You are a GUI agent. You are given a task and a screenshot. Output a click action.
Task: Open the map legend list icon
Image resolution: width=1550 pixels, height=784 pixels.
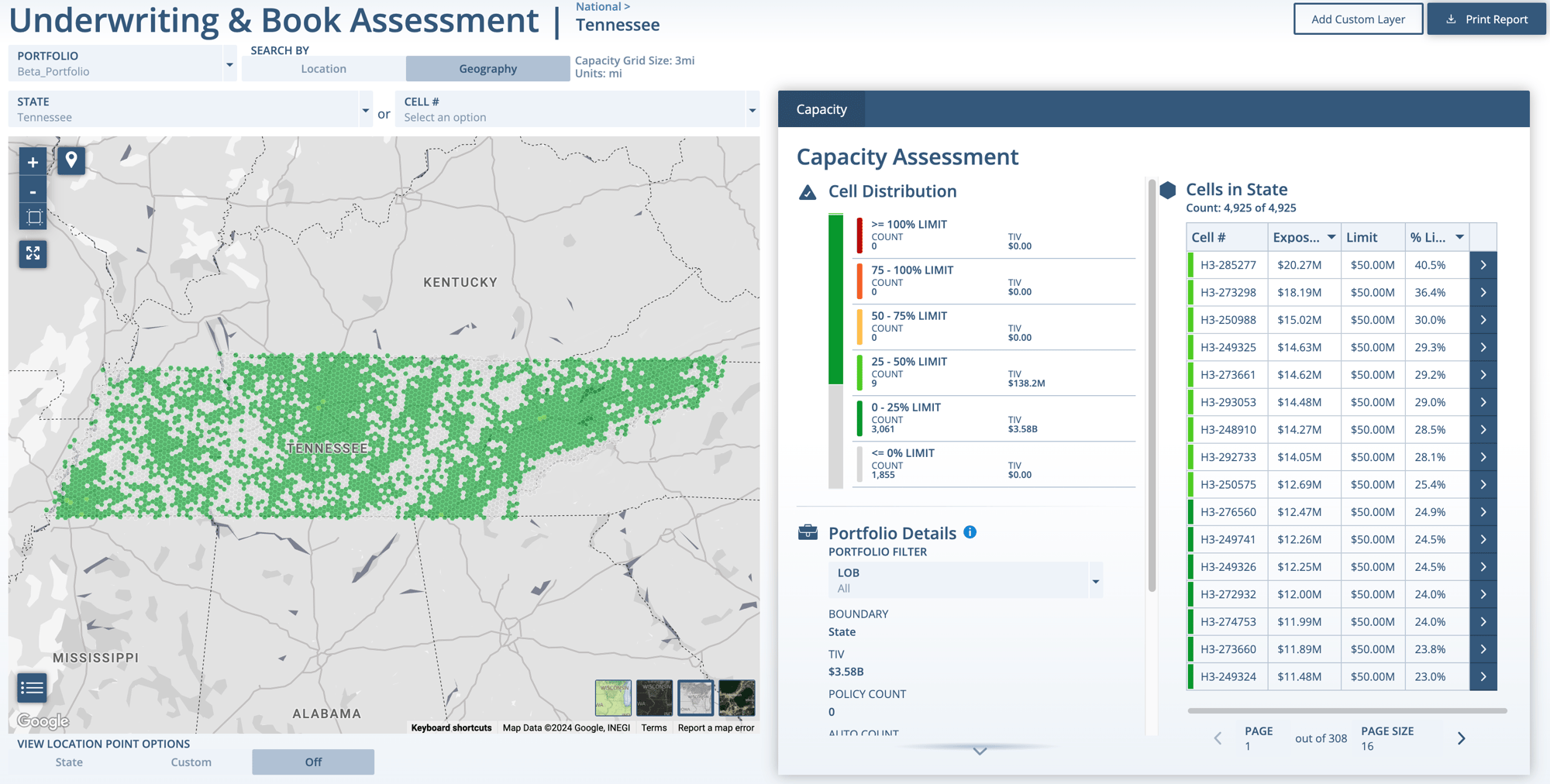coord(33,687)
